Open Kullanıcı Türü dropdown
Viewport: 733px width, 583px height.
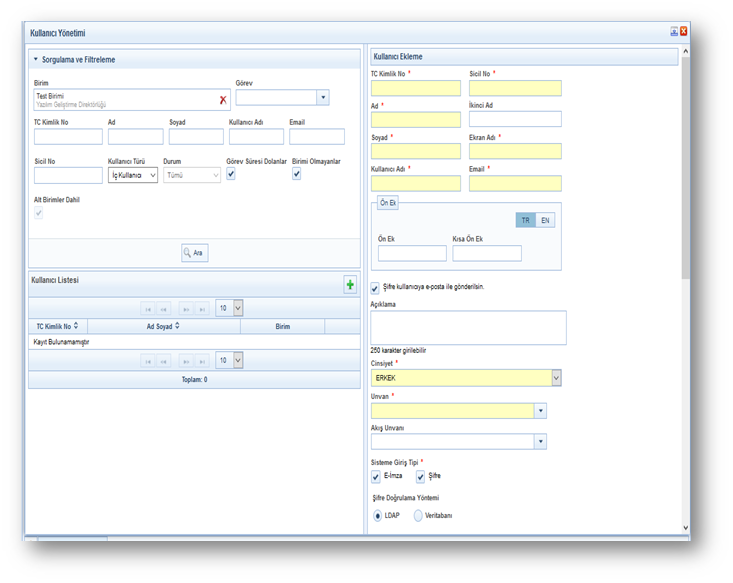[151, 175]
